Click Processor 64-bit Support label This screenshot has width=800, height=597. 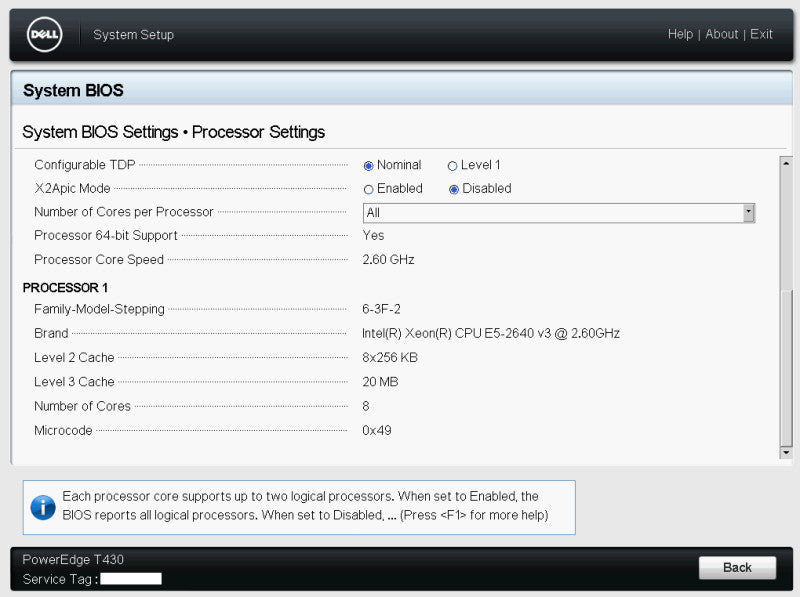pyautogui.click(x=106, y=235)
